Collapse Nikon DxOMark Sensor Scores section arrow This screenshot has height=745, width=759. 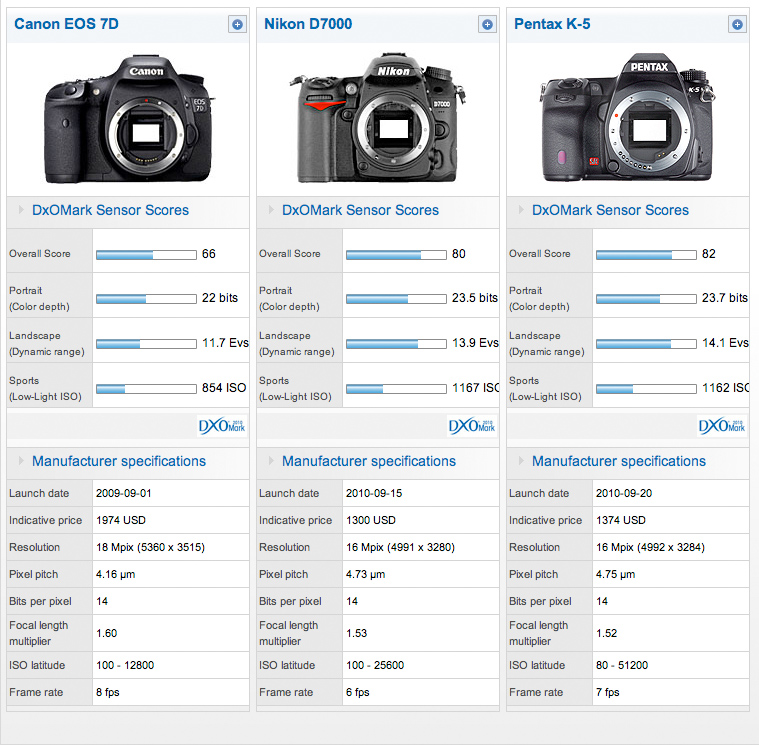point(271,210)
